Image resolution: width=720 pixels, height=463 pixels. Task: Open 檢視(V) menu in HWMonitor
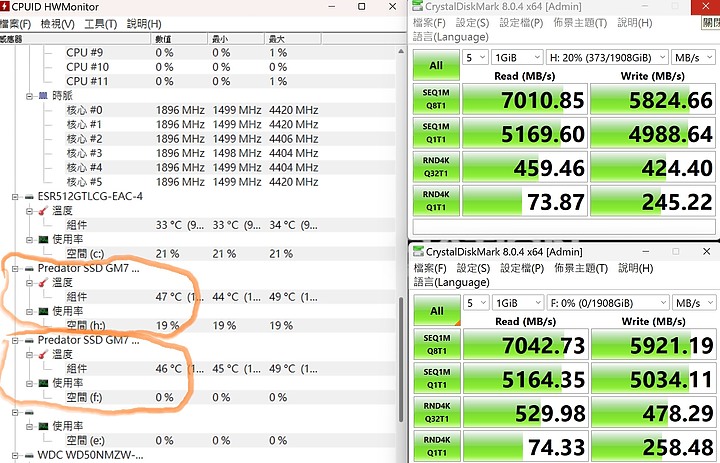57,24
